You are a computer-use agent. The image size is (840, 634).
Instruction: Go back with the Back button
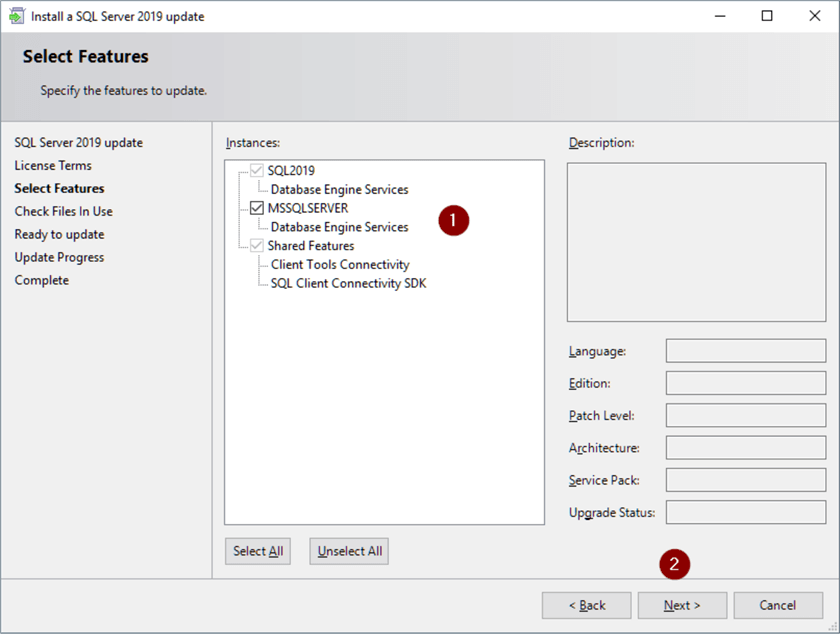pos(586,605)
